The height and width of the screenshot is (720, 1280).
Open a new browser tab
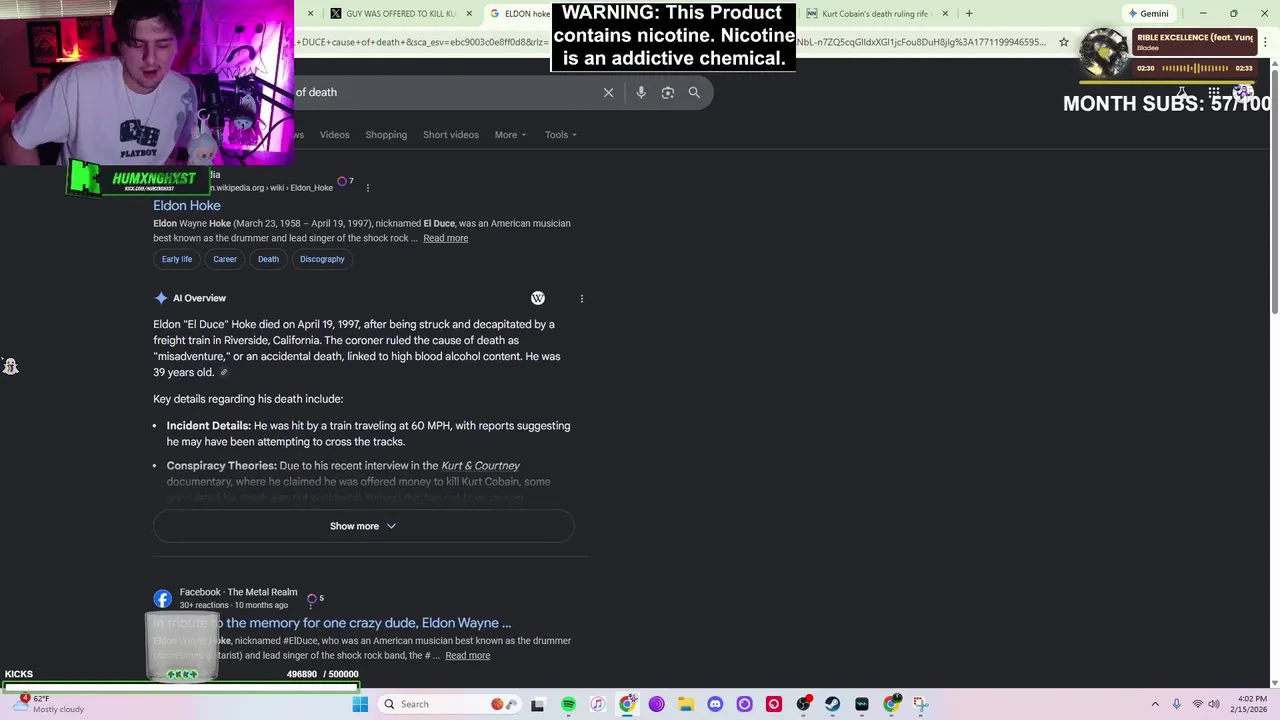pos(969,13)
